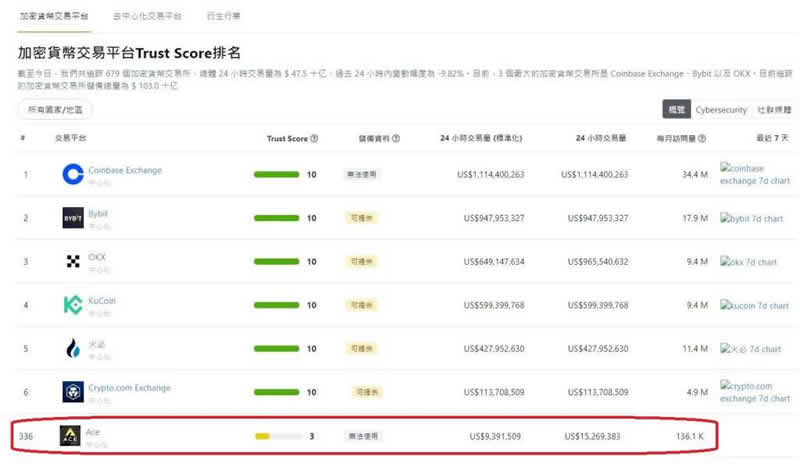Click the Bybit logo icon
The image size is (800, 464).
tap(73, 217)
